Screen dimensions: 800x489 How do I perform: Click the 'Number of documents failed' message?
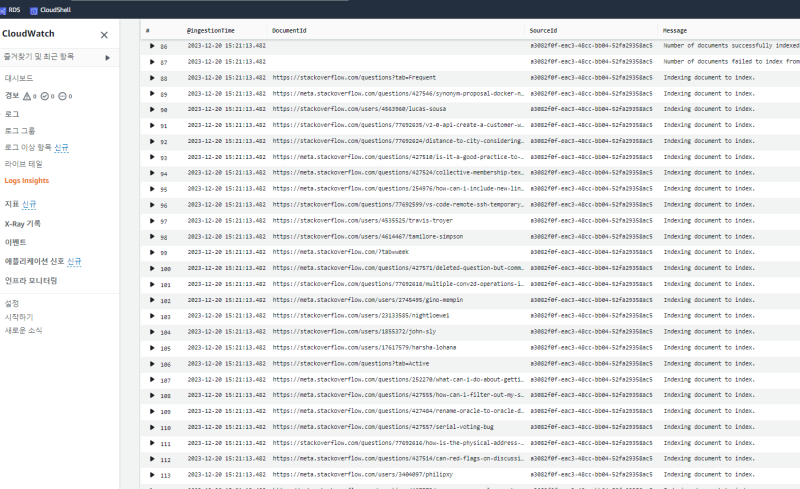[x=731, y=61]
